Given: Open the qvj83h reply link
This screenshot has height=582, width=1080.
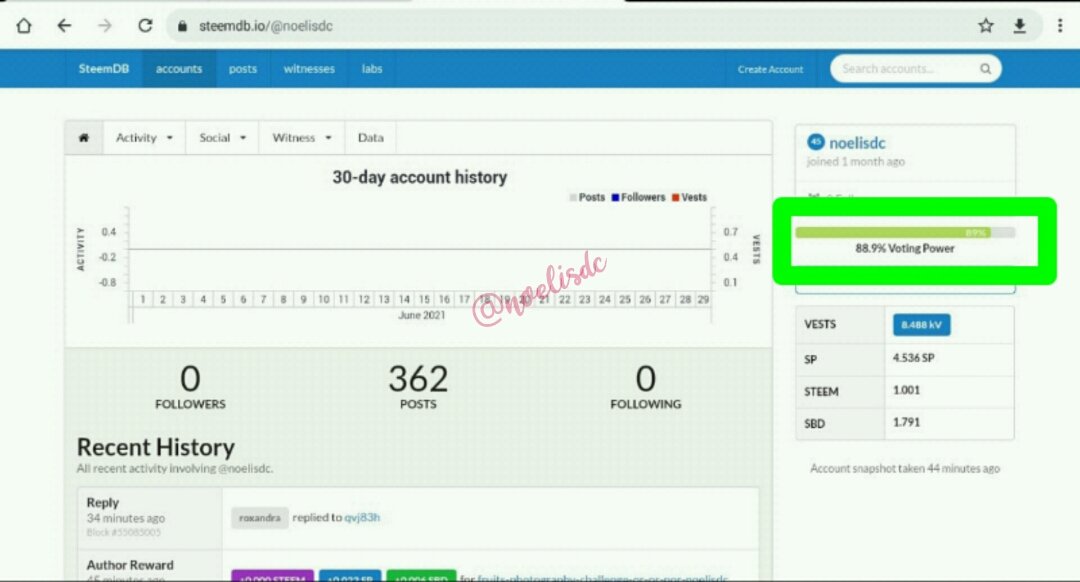Looking at the screenshot, I should click(362, 517).
